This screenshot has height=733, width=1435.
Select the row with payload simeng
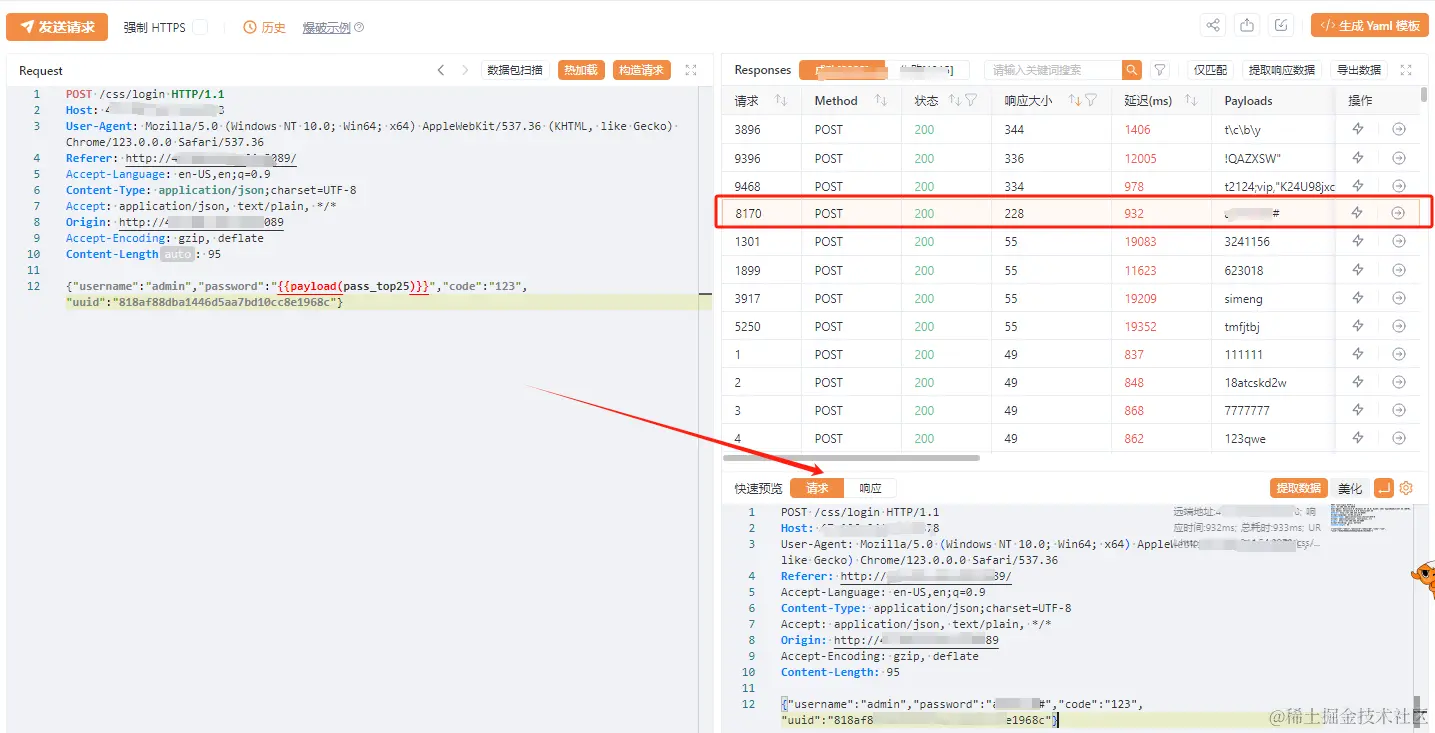[1070, 298]
